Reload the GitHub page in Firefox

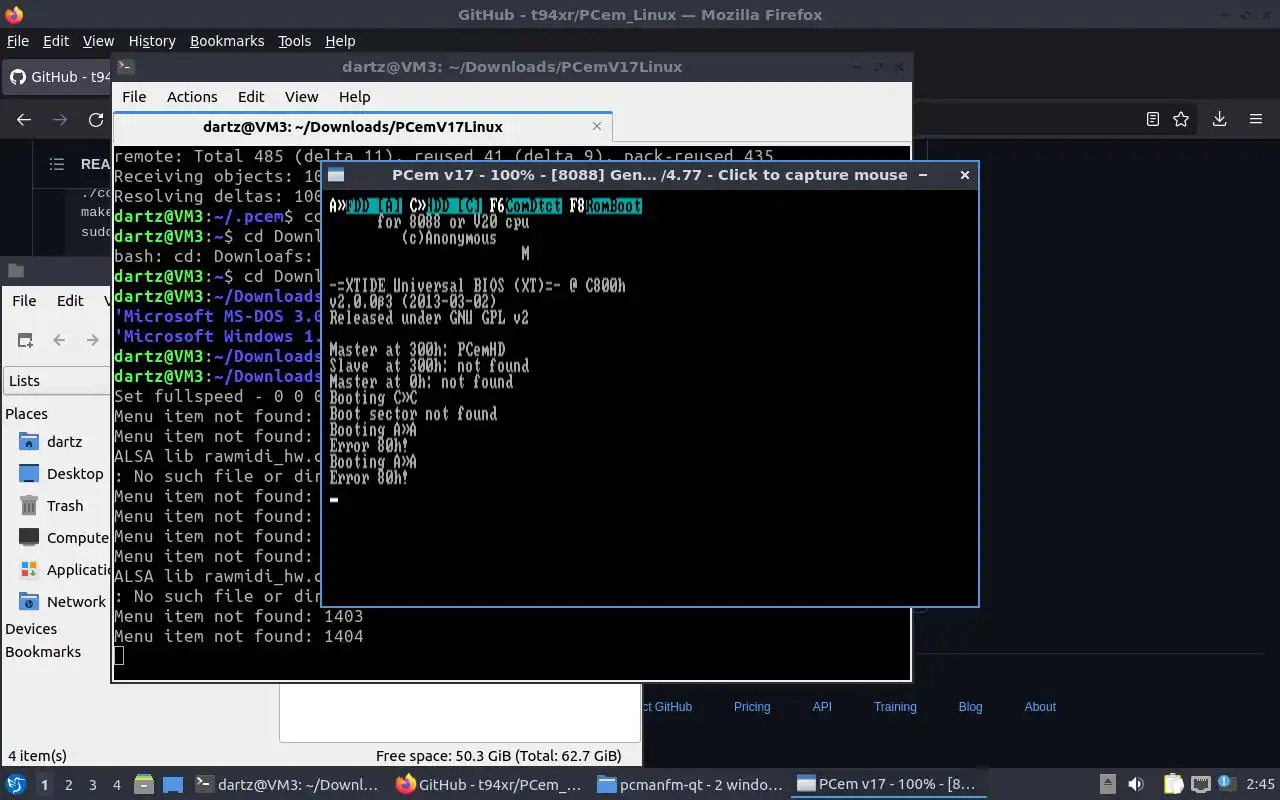(96, 119)
